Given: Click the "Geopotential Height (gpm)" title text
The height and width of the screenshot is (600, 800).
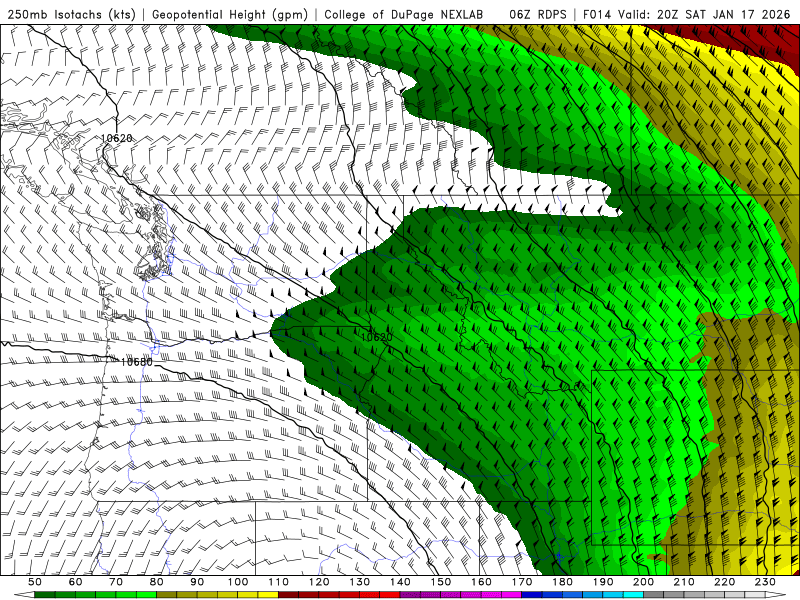Looking at the screenshot, I should (x=230, y=14).
